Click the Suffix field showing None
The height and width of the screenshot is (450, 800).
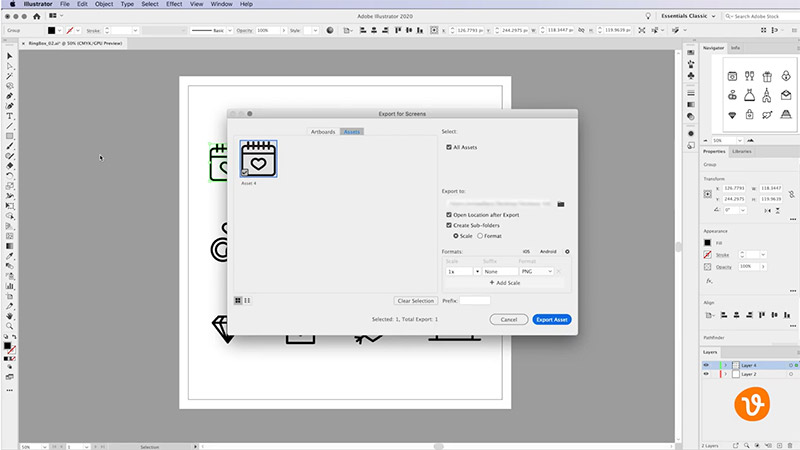[x=500, y=271]
